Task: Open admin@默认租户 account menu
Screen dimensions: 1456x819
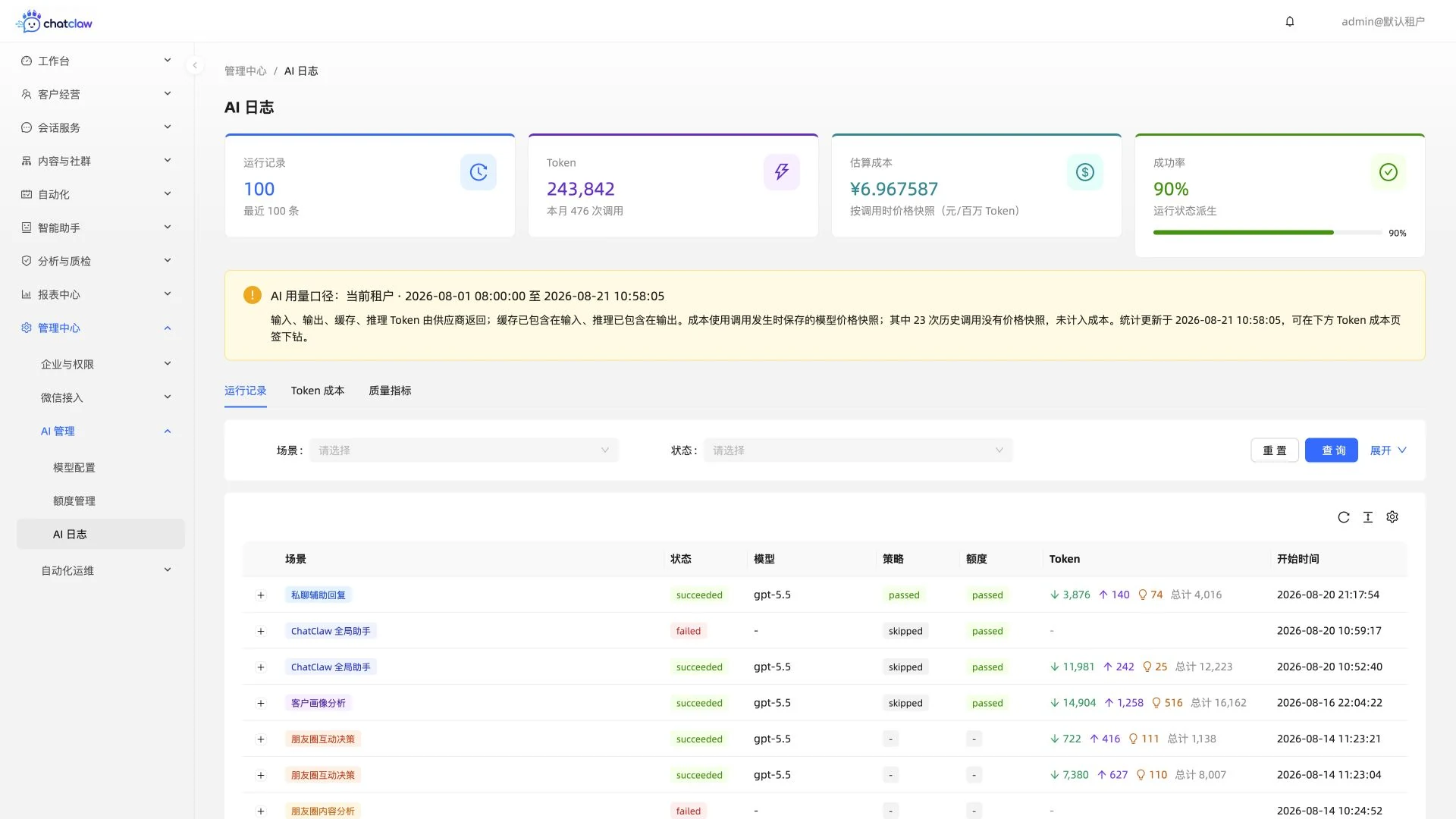Action: click(1383, 21)
